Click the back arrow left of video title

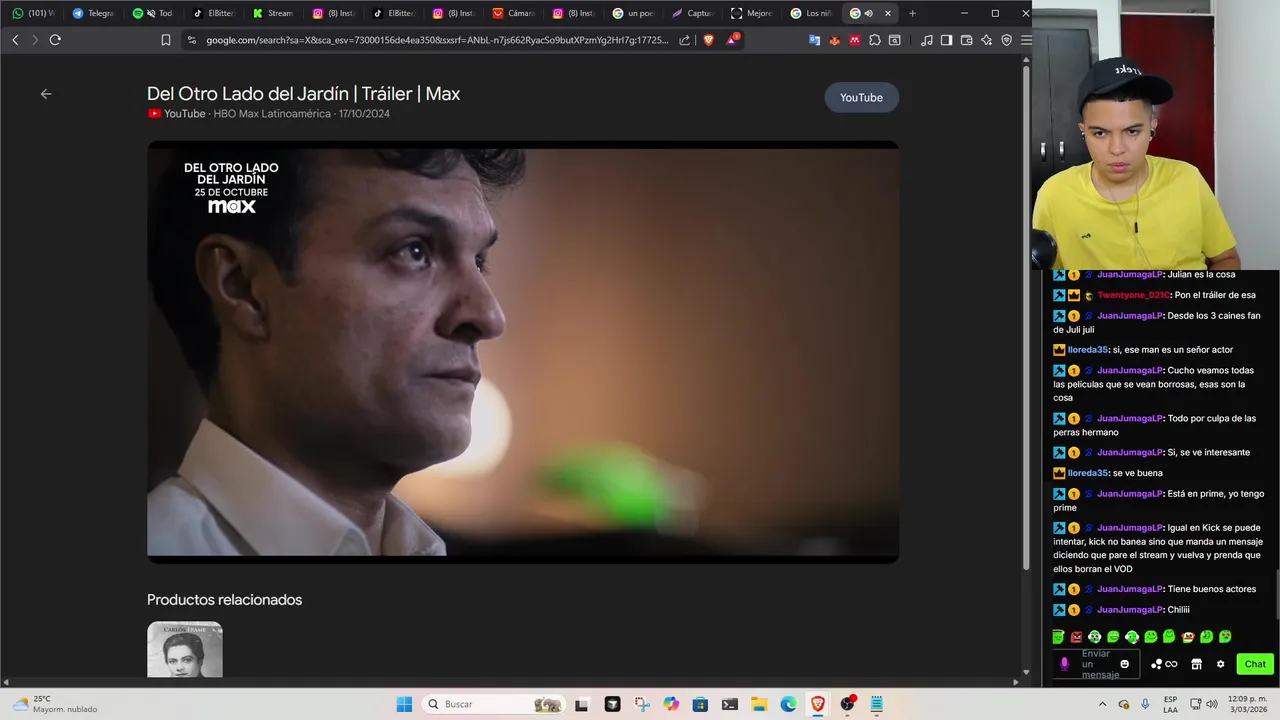coord(46,94)
